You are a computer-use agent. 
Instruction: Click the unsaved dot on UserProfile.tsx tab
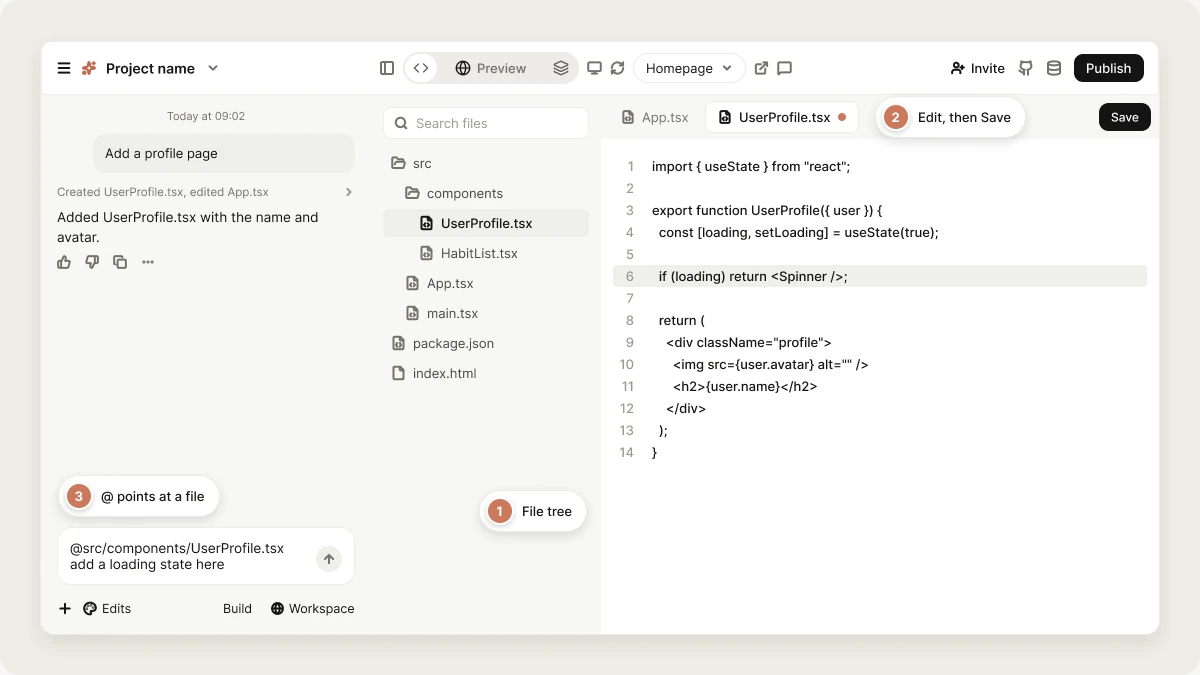pos(842,117)
